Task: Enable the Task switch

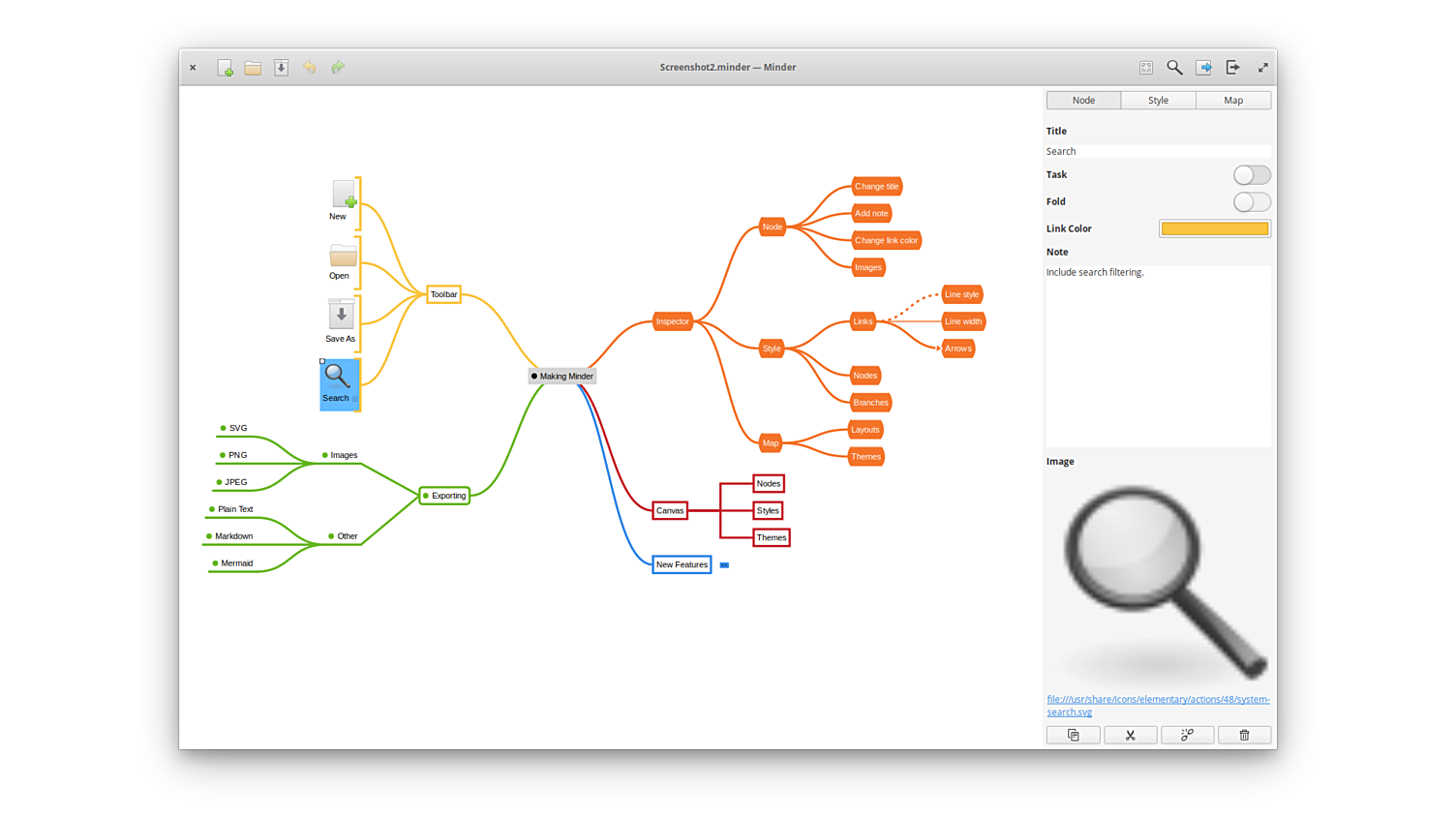Action: coord(1251,175)
